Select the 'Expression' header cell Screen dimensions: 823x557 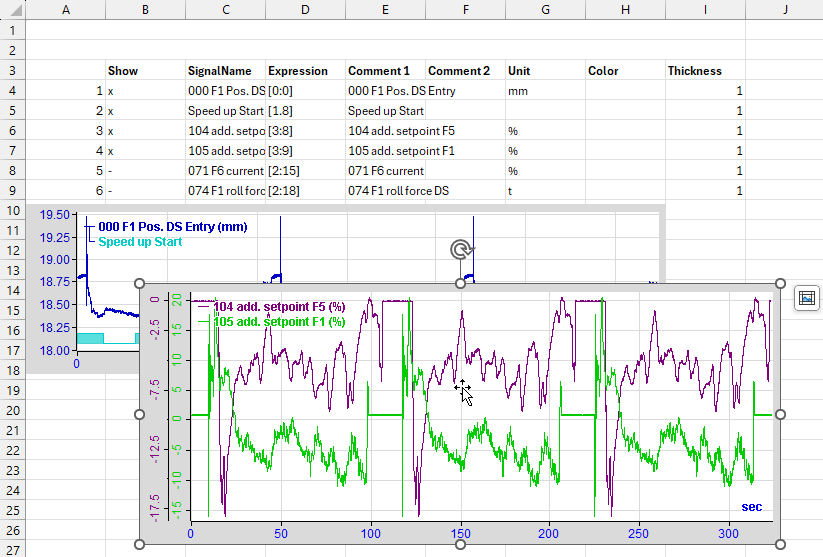click(x=305, y=71)
